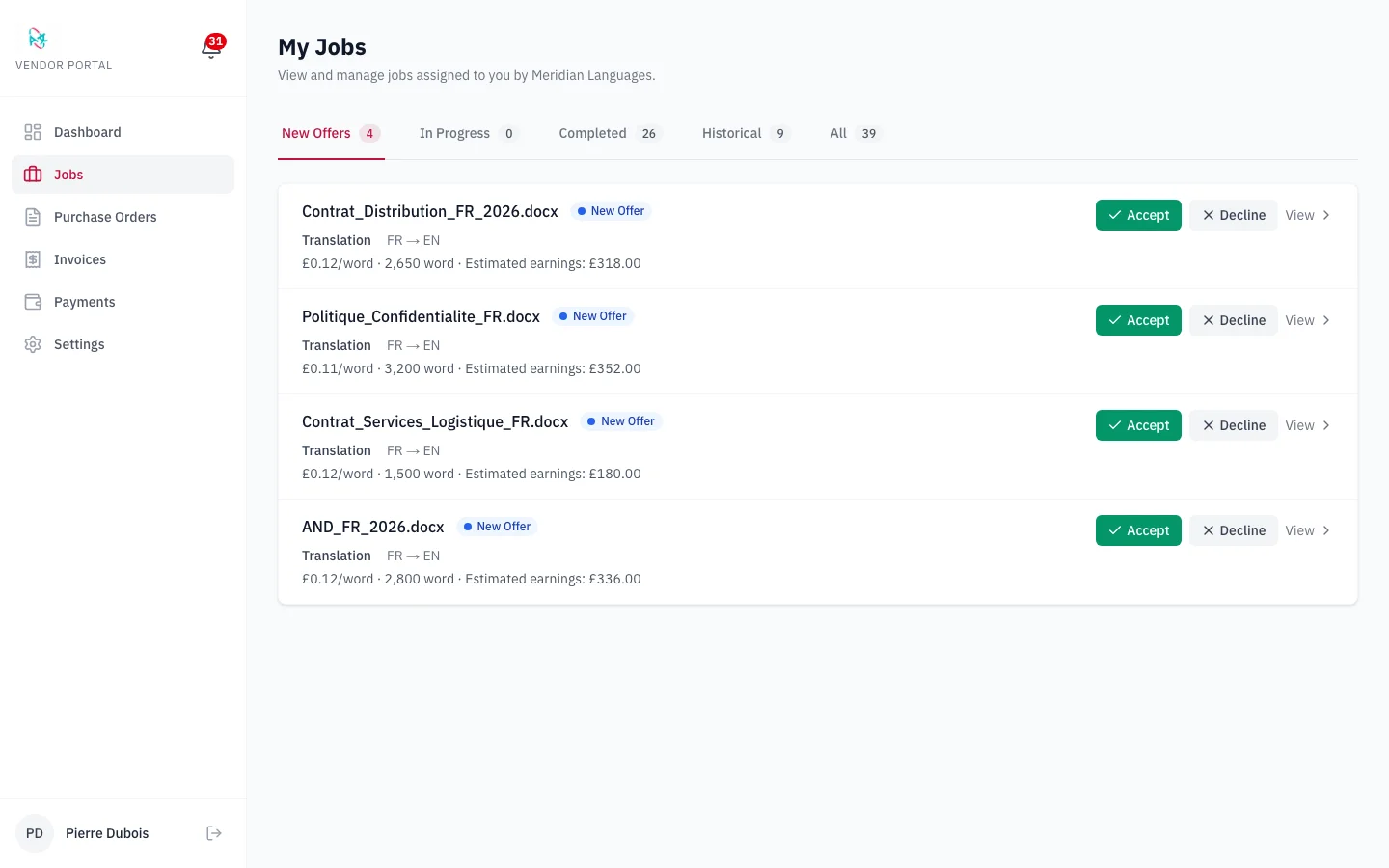The image size is (1389, 868).
Task: Open the Completed jobs tab
Action: 611,134
